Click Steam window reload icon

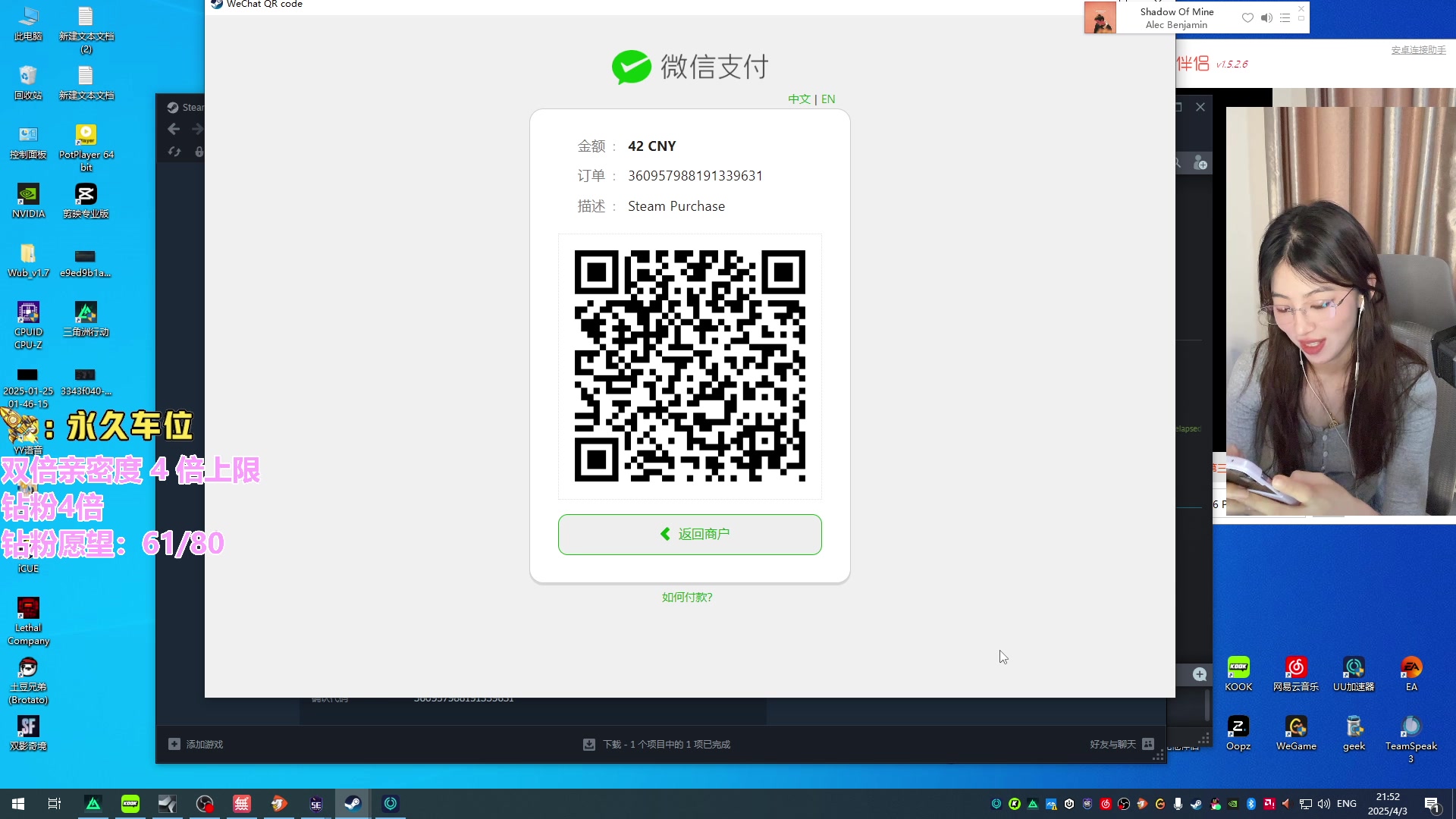tap(174, 152)
